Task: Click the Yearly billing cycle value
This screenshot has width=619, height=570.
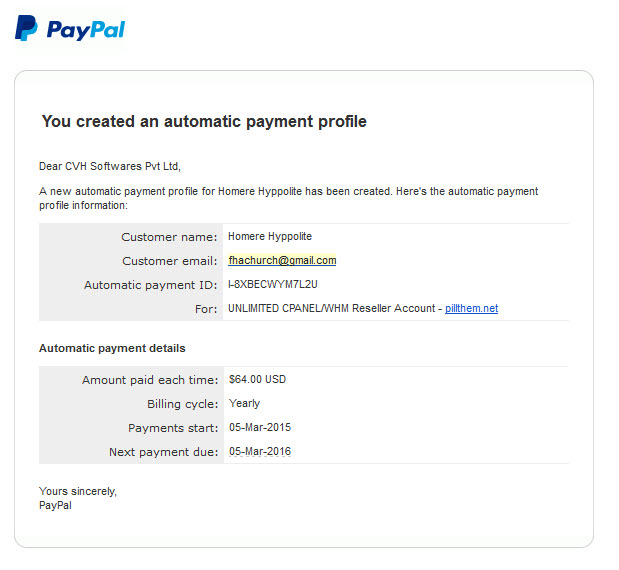Action: (244, 403)
